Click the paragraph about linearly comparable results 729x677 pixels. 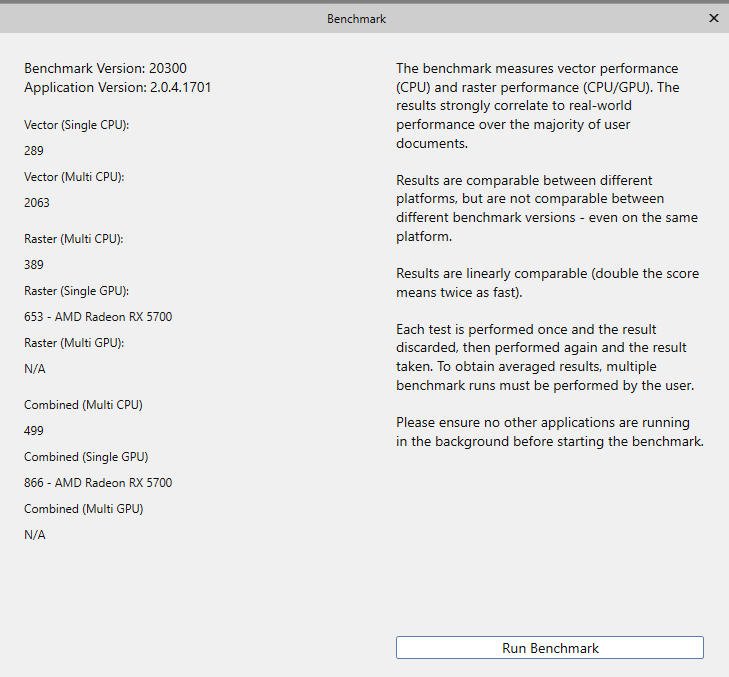548,283
